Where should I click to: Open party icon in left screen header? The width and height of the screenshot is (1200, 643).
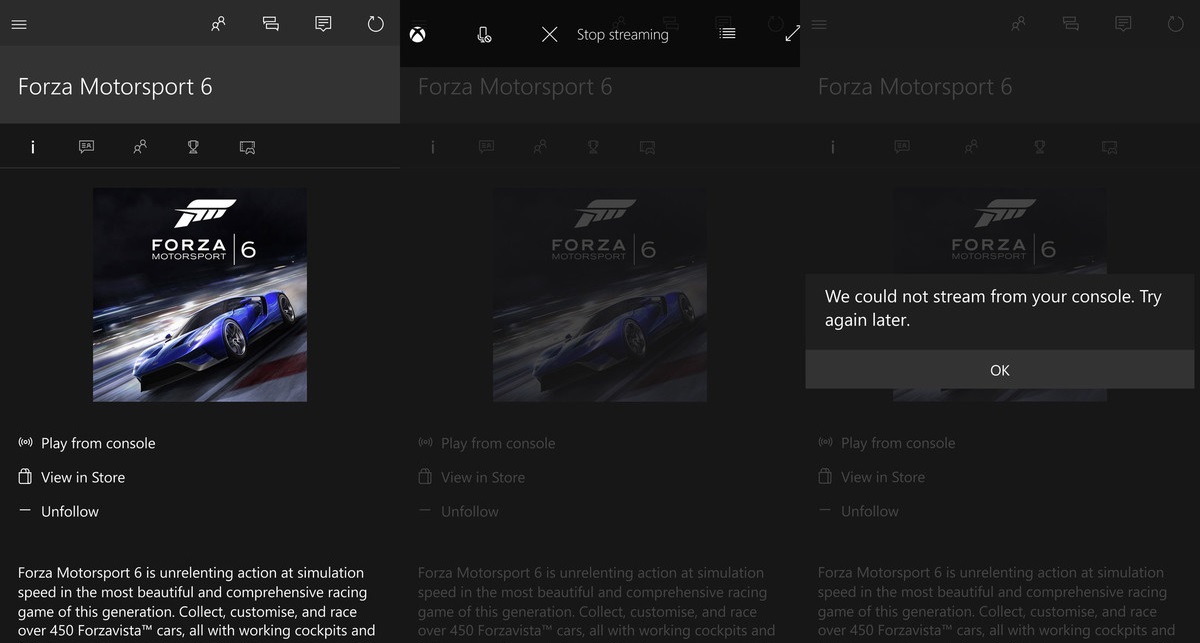271,24
